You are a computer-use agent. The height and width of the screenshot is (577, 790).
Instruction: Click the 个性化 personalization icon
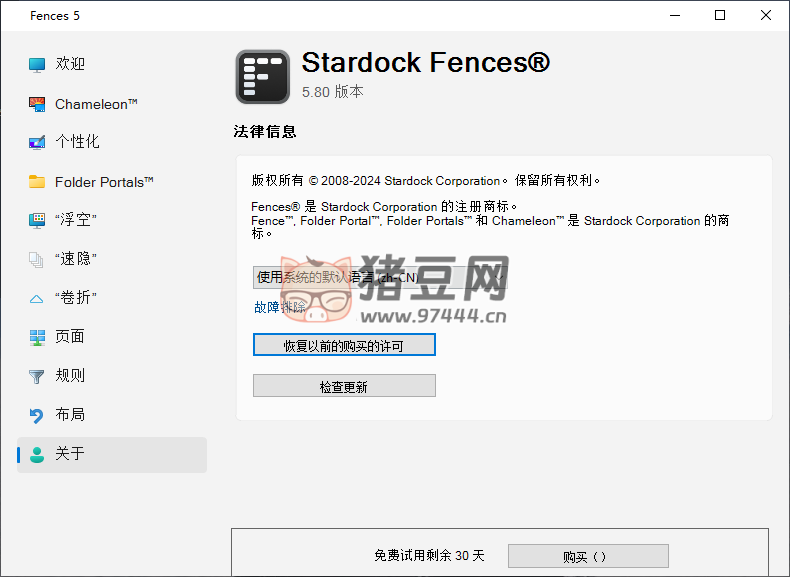37,142
